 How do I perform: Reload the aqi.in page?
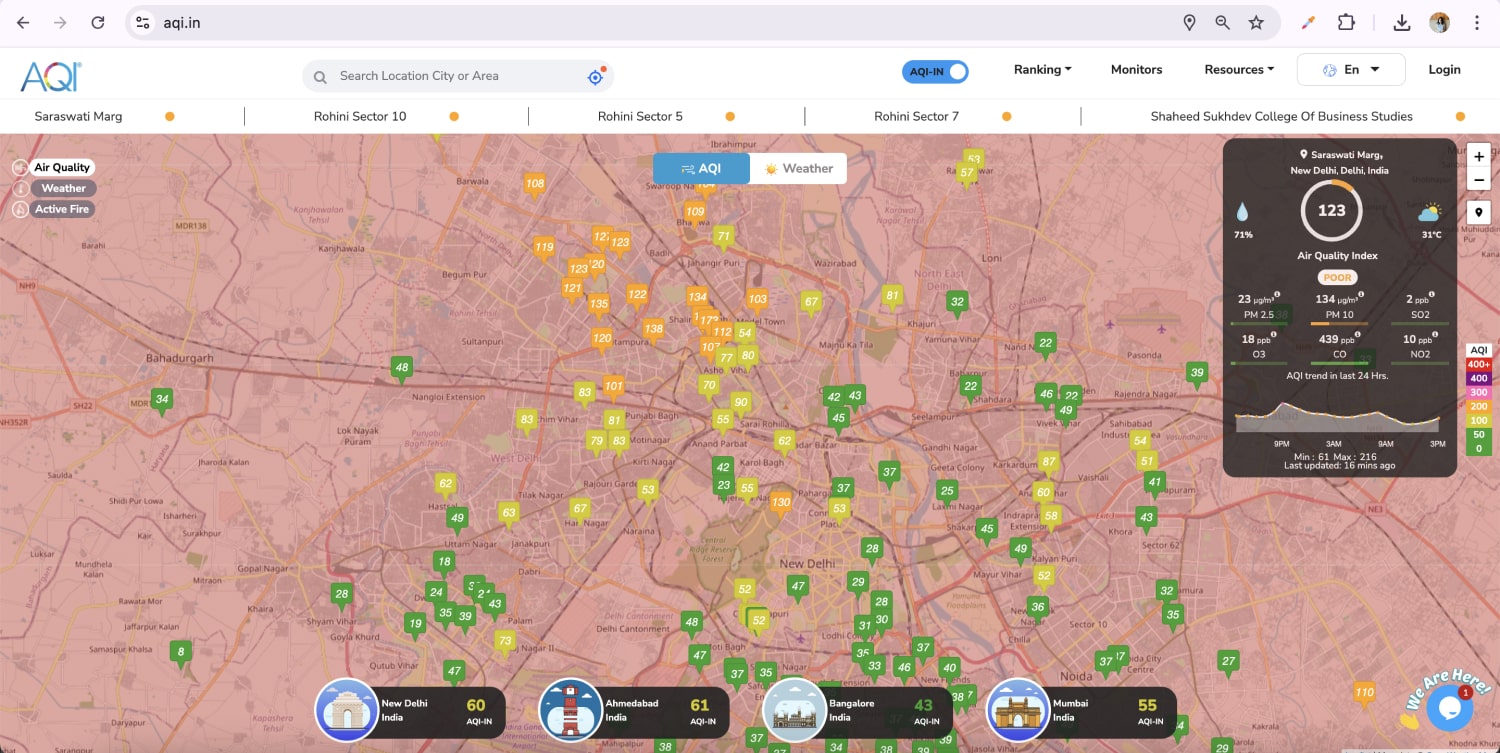97,22
